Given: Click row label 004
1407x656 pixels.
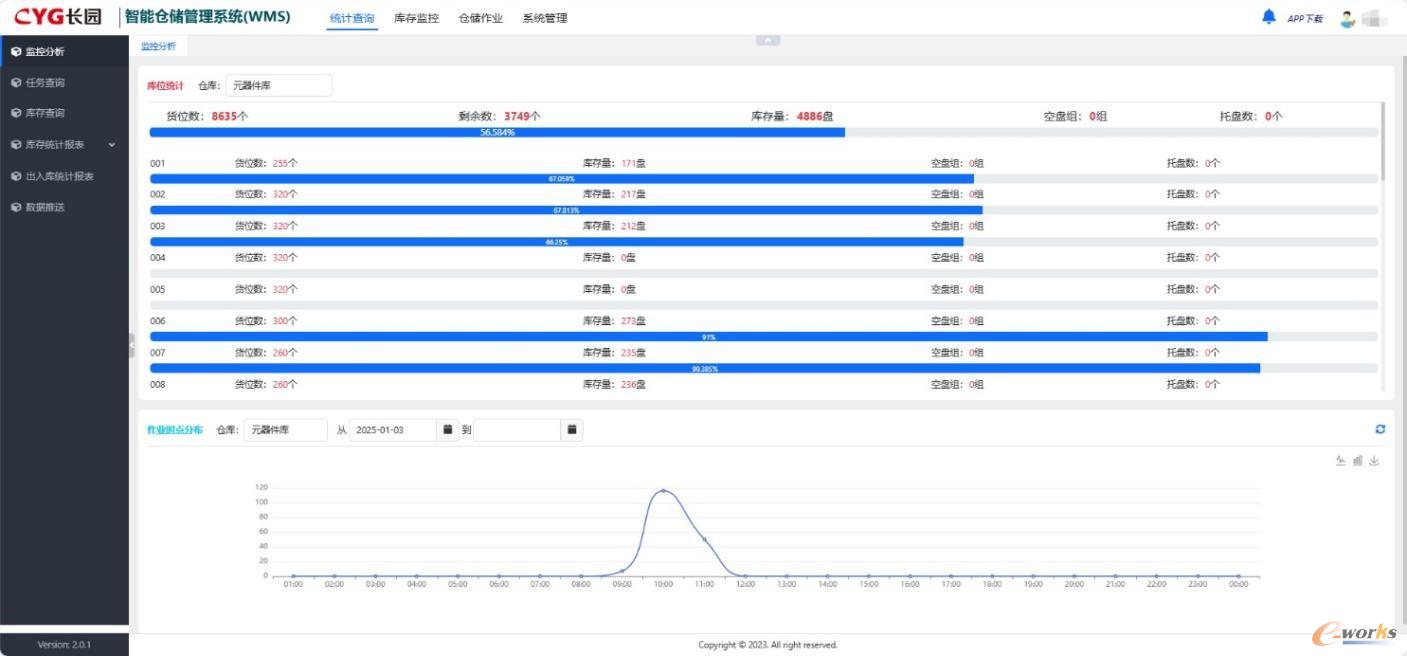Looking at the screenshot, I should click(x=158, y=258).
